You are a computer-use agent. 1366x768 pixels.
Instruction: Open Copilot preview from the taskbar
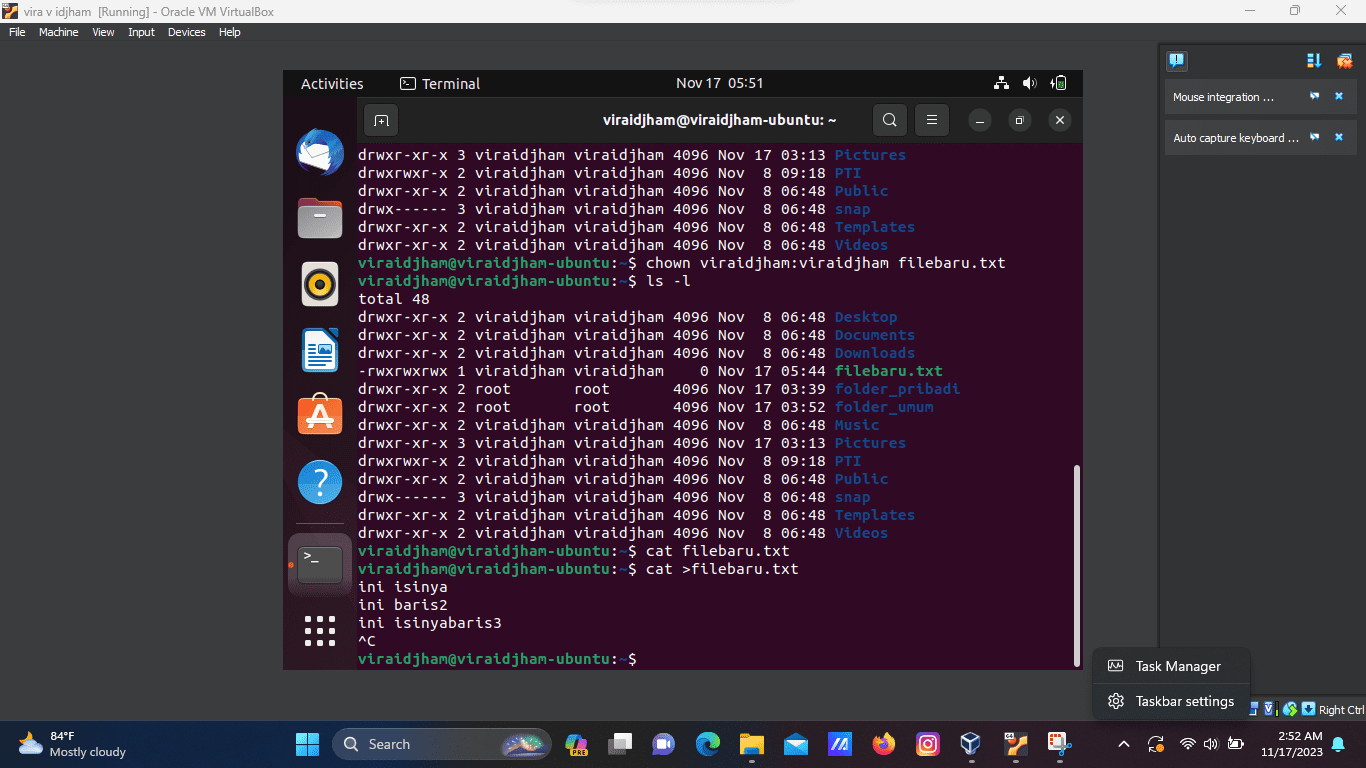tap(576, 744)
